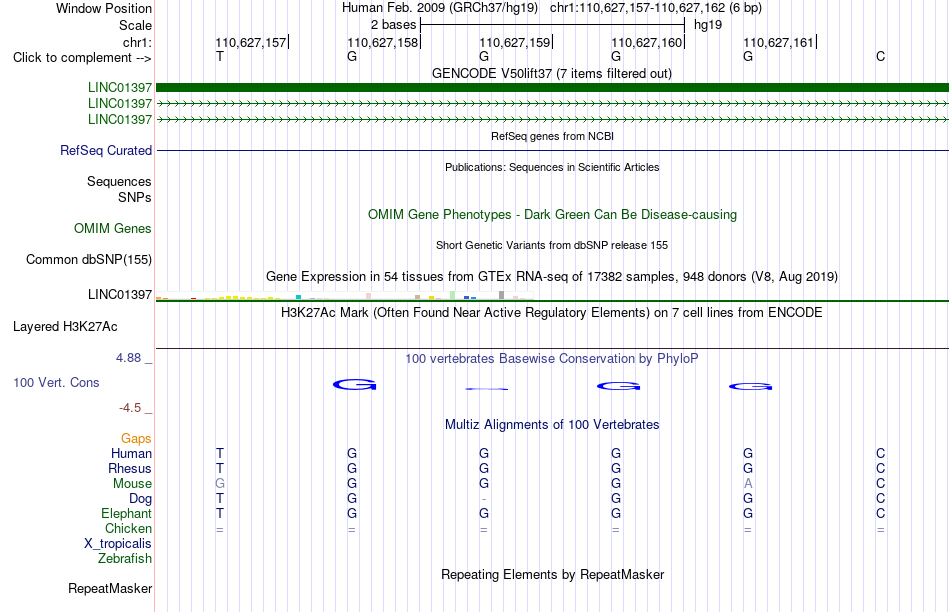Viewport: 950px width, 612px height.
Task: Click the dash gap in the Dog row
Action: coord(483,499)
